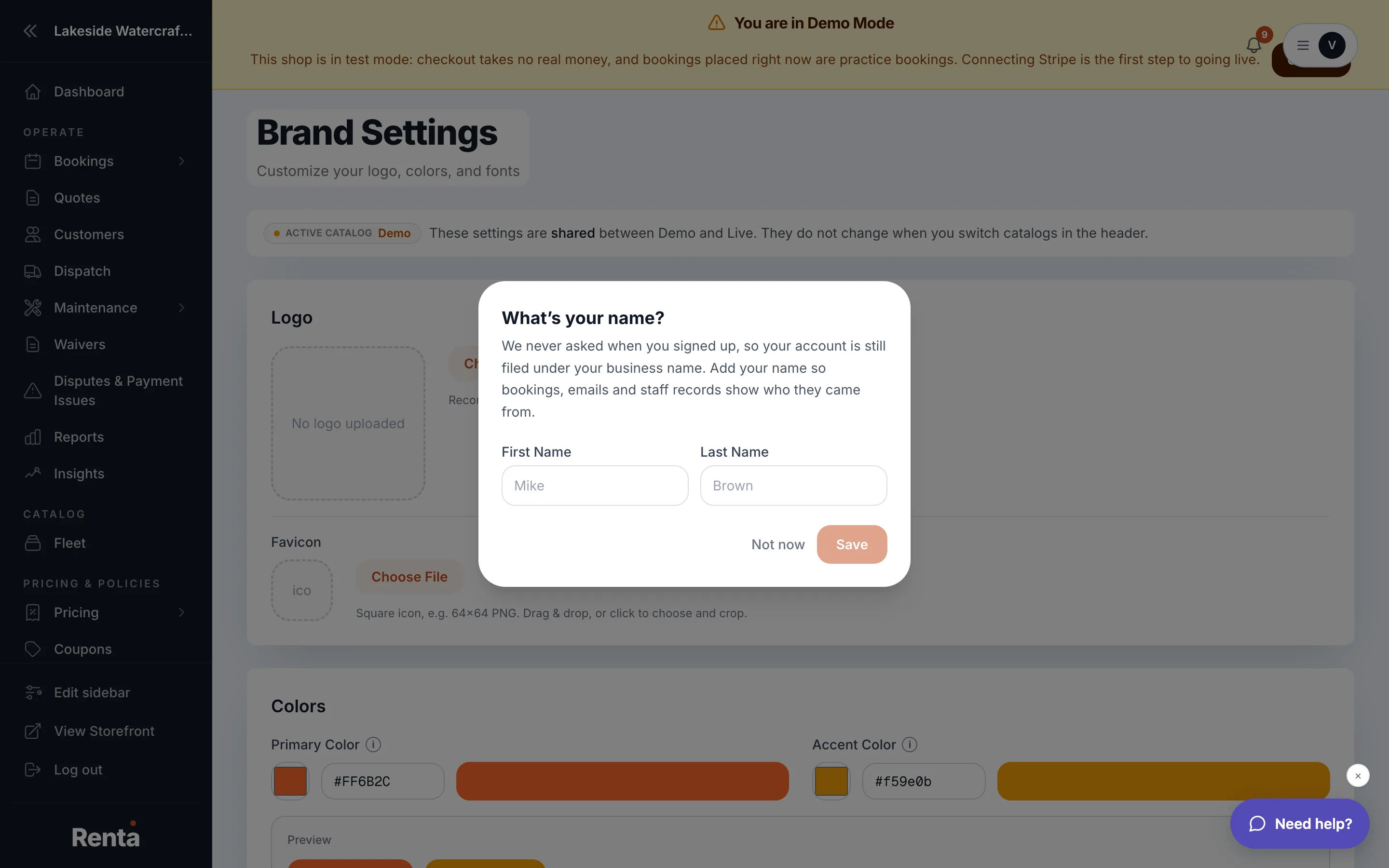Click the View Storefront external link icon
The height and width of the screenshot is (868, 1389).
pyautogui.click(x=33, y=731)
